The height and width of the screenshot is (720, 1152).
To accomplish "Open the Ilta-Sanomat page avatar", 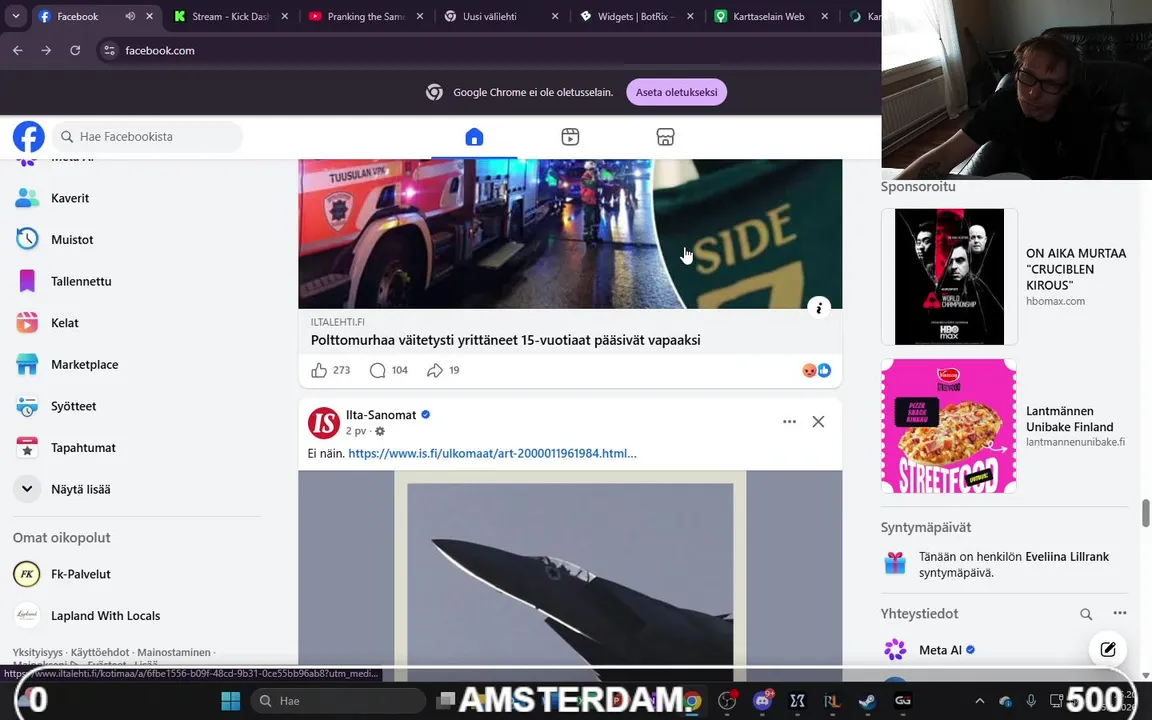I will [323, 422].
